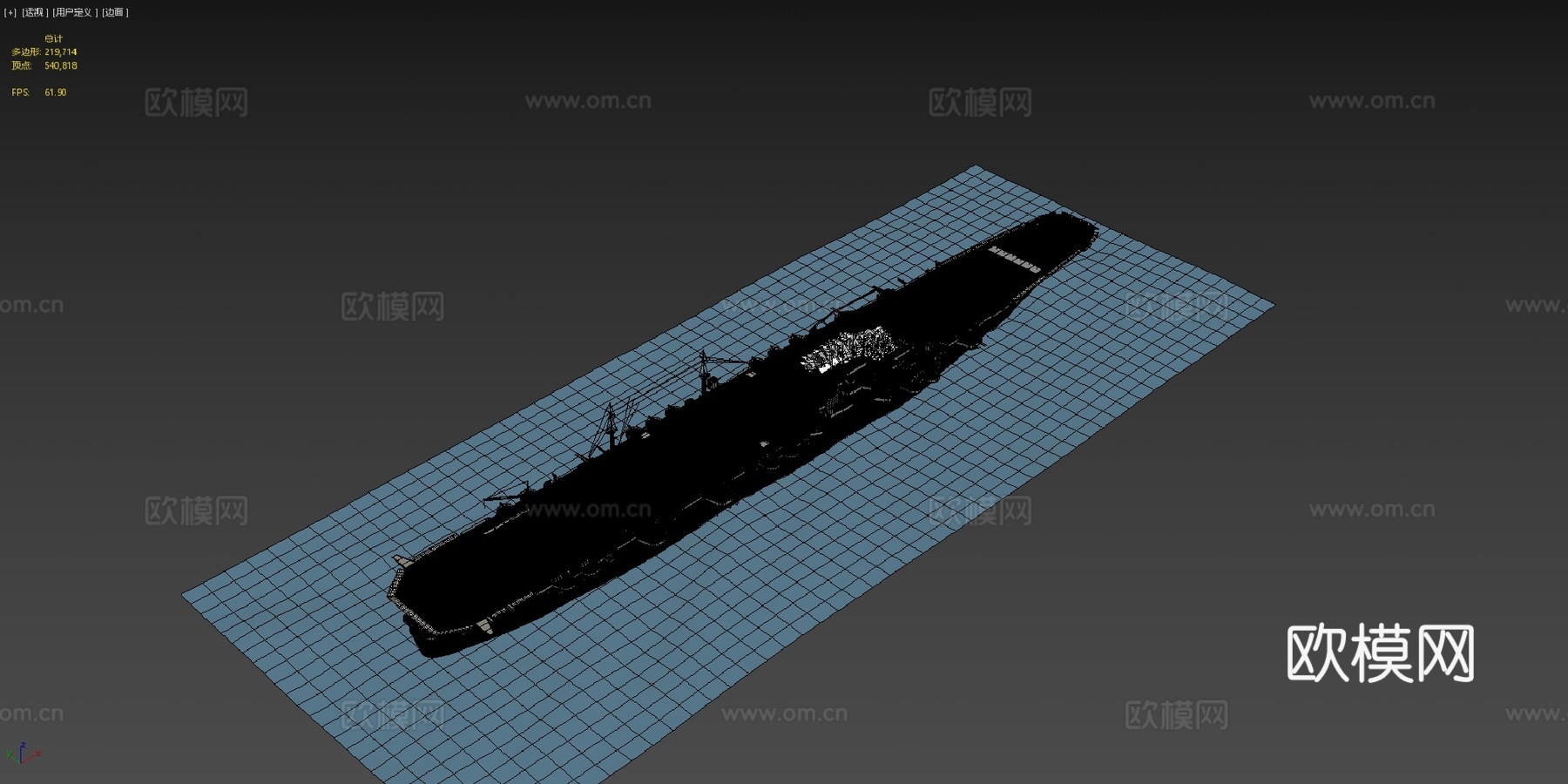Screen dimensions: 1568x784
Task: Click the green Y axis arrow gizmo
Action: tap(10, 754)
